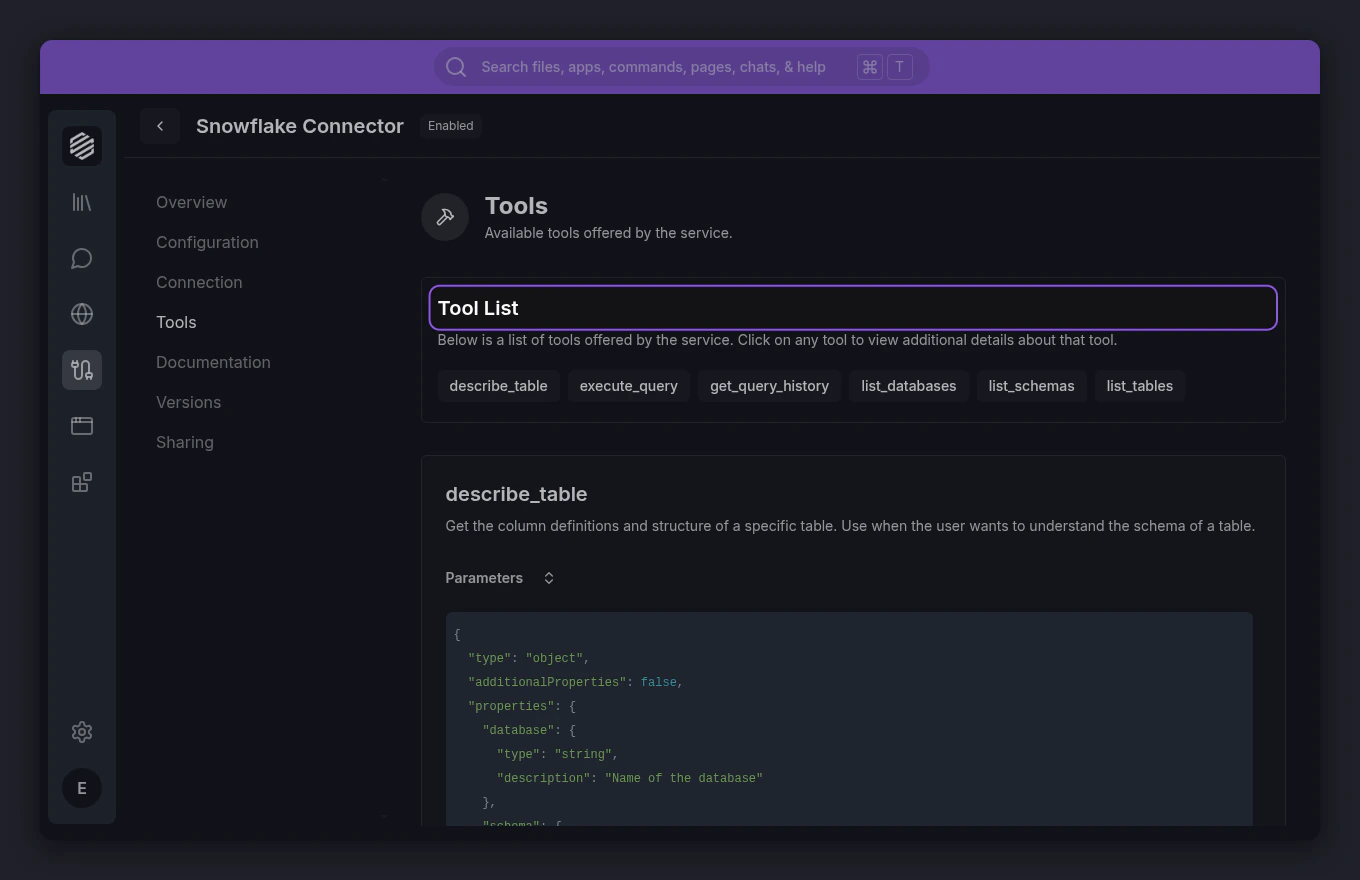The width and height of the screenshot is (1360, 880).
Task: Click the "Name of the database" description text
Action: [x=684, y=778]
